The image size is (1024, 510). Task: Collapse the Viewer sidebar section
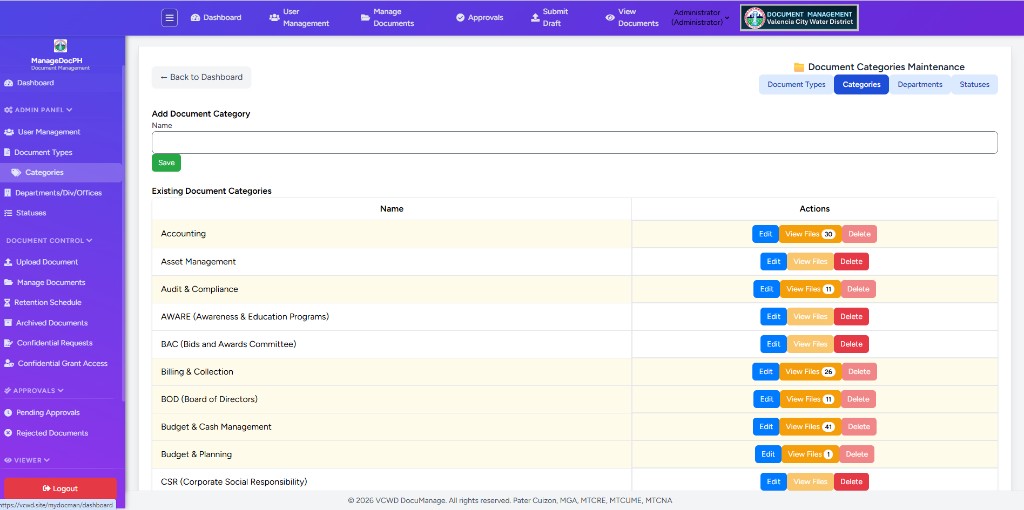[27, 460]
